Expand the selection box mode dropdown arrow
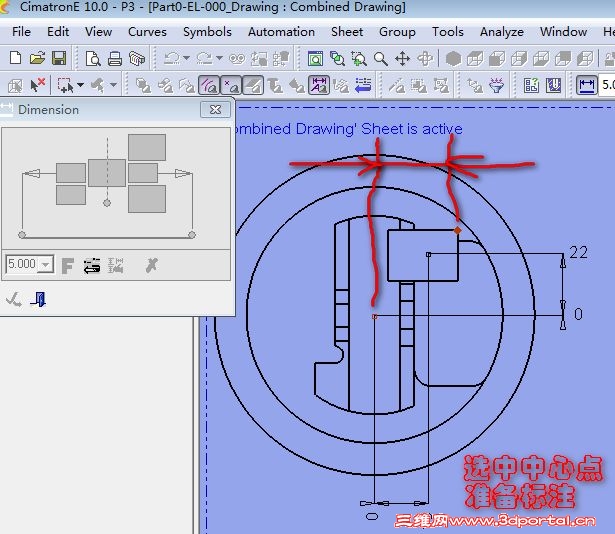Viewport: 615px width, 534px height. [80, 85]
